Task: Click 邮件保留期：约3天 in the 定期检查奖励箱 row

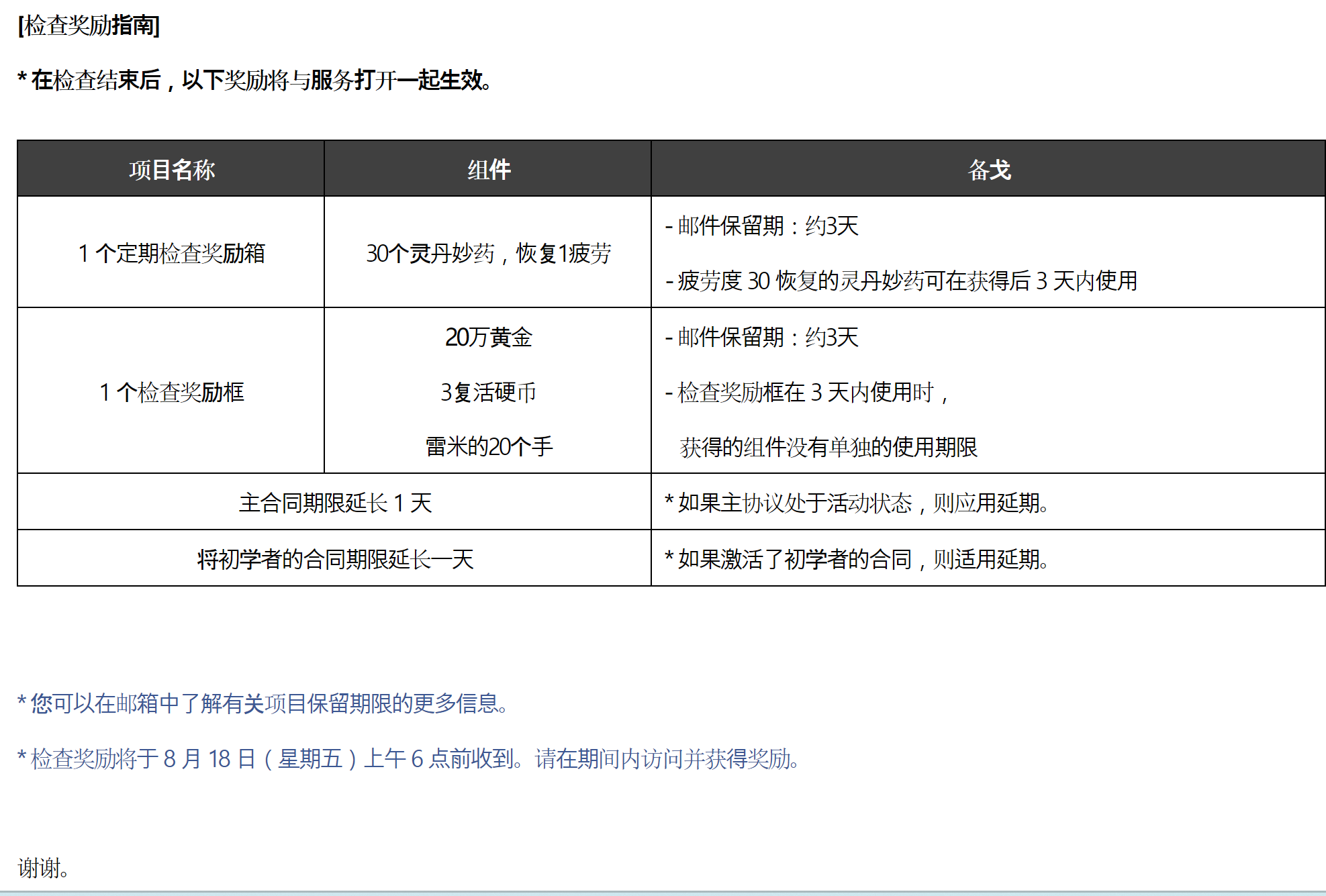Action: [761, 226]
